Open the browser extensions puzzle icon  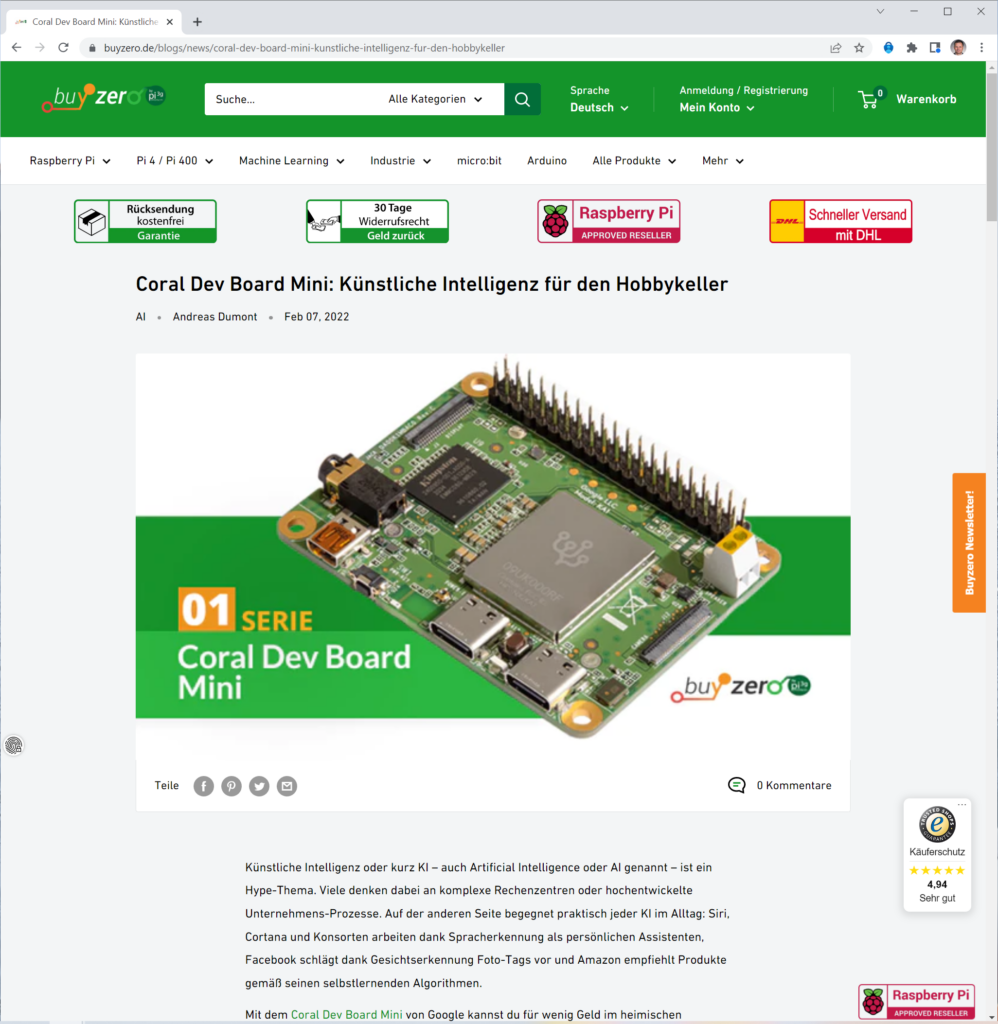912,48
